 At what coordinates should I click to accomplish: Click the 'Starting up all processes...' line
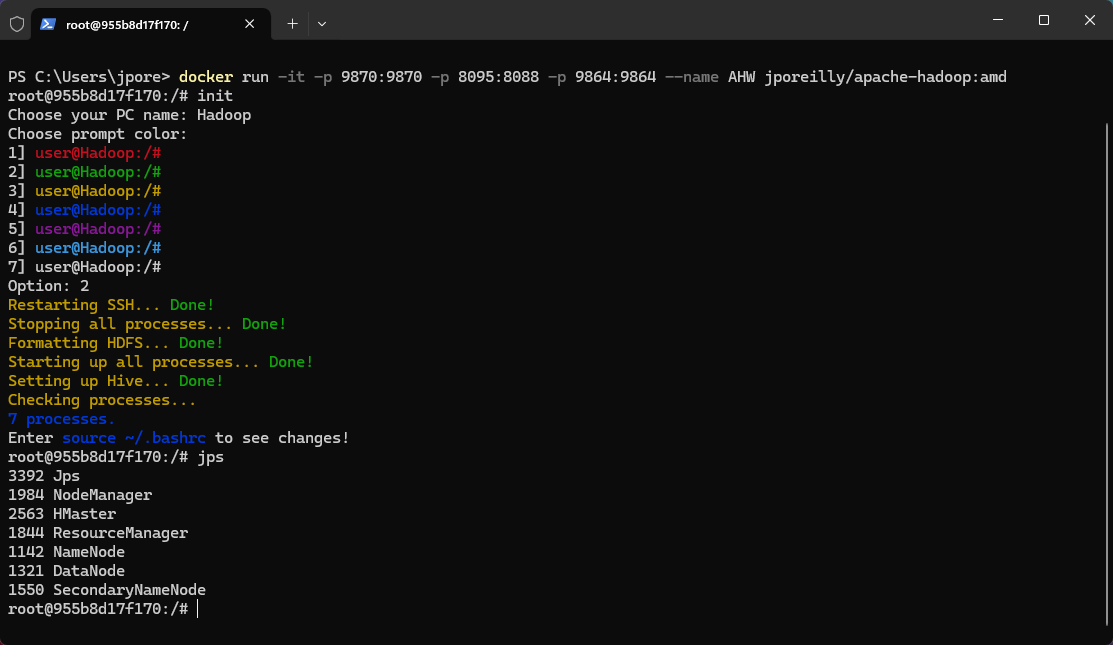[160, 362]
